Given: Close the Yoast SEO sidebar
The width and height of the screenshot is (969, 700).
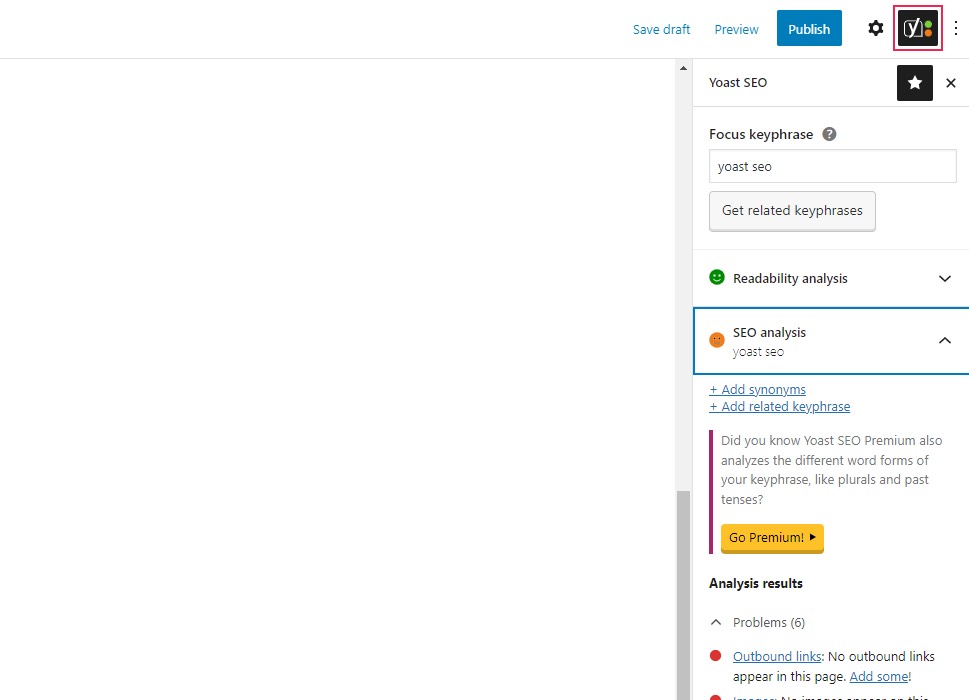Looking at the screenshot, I should [x=950, y=83].
